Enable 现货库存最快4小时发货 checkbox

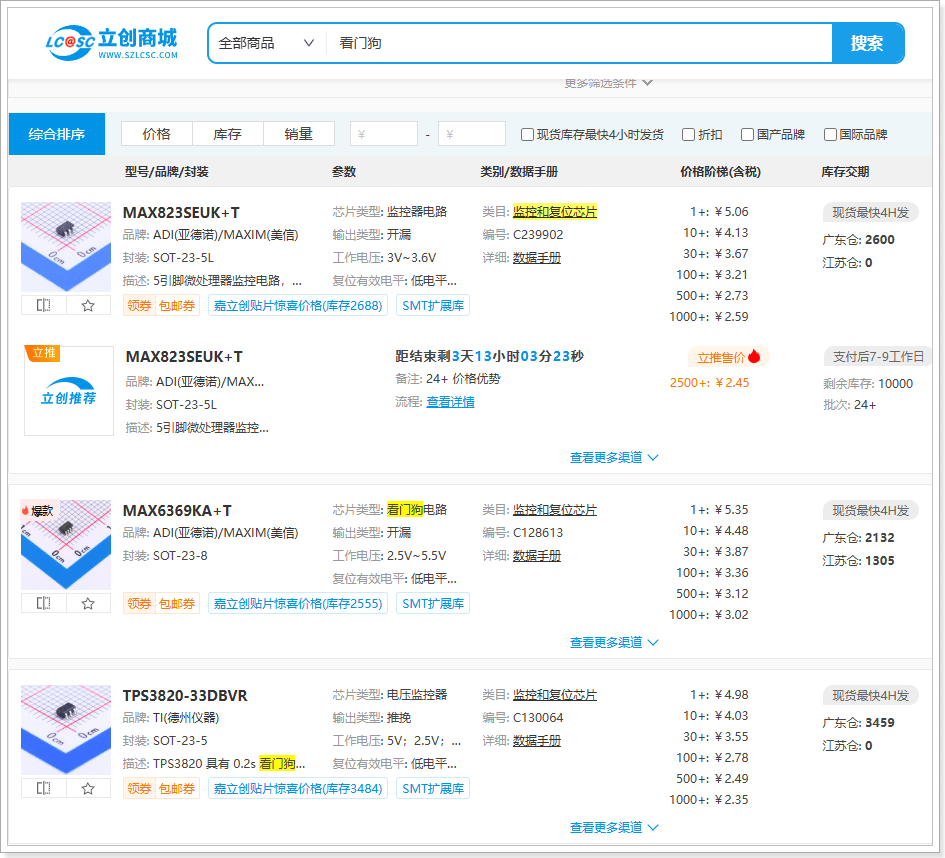pyautogui.click(x=527, y=135)
